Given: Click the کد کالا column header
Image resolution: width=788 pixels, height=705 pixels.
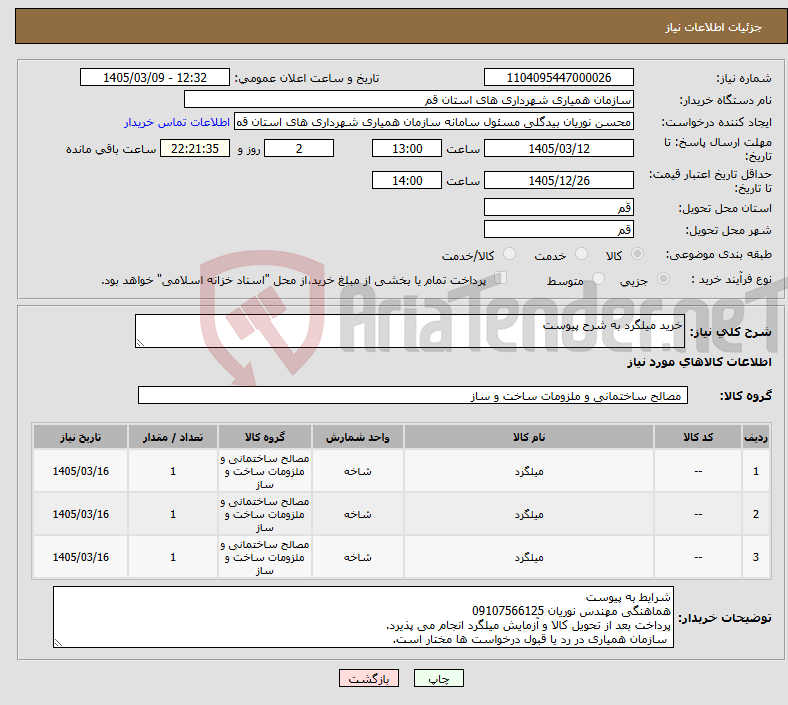Looking at the screenshot, I should pyautogui.click(x=698, y=437).
